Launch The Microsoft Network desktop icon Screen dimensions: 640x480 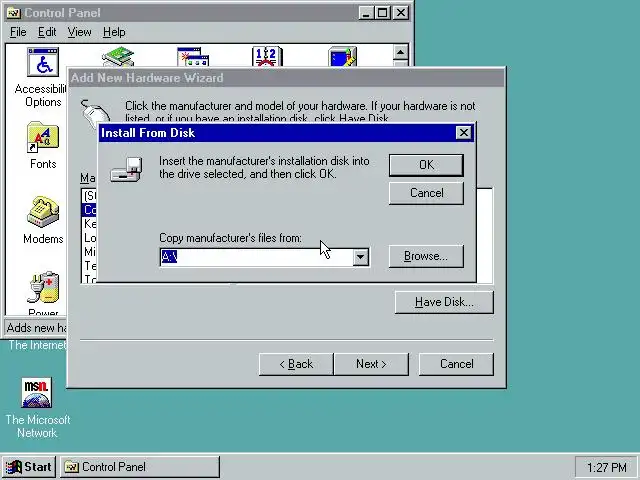pyautogui.click(x=37, y=393)
